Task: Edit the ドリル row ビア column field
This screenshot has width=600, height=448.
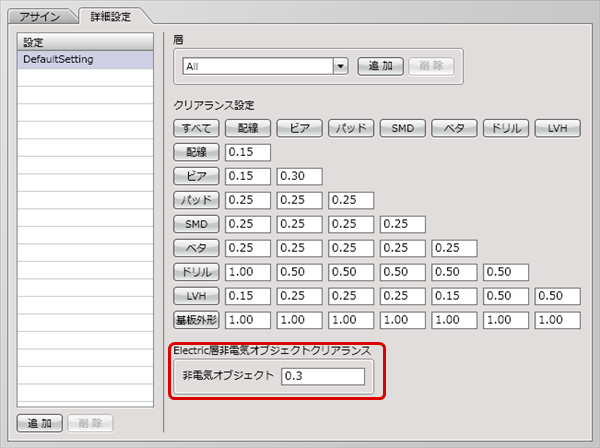Action: point(300,272)
